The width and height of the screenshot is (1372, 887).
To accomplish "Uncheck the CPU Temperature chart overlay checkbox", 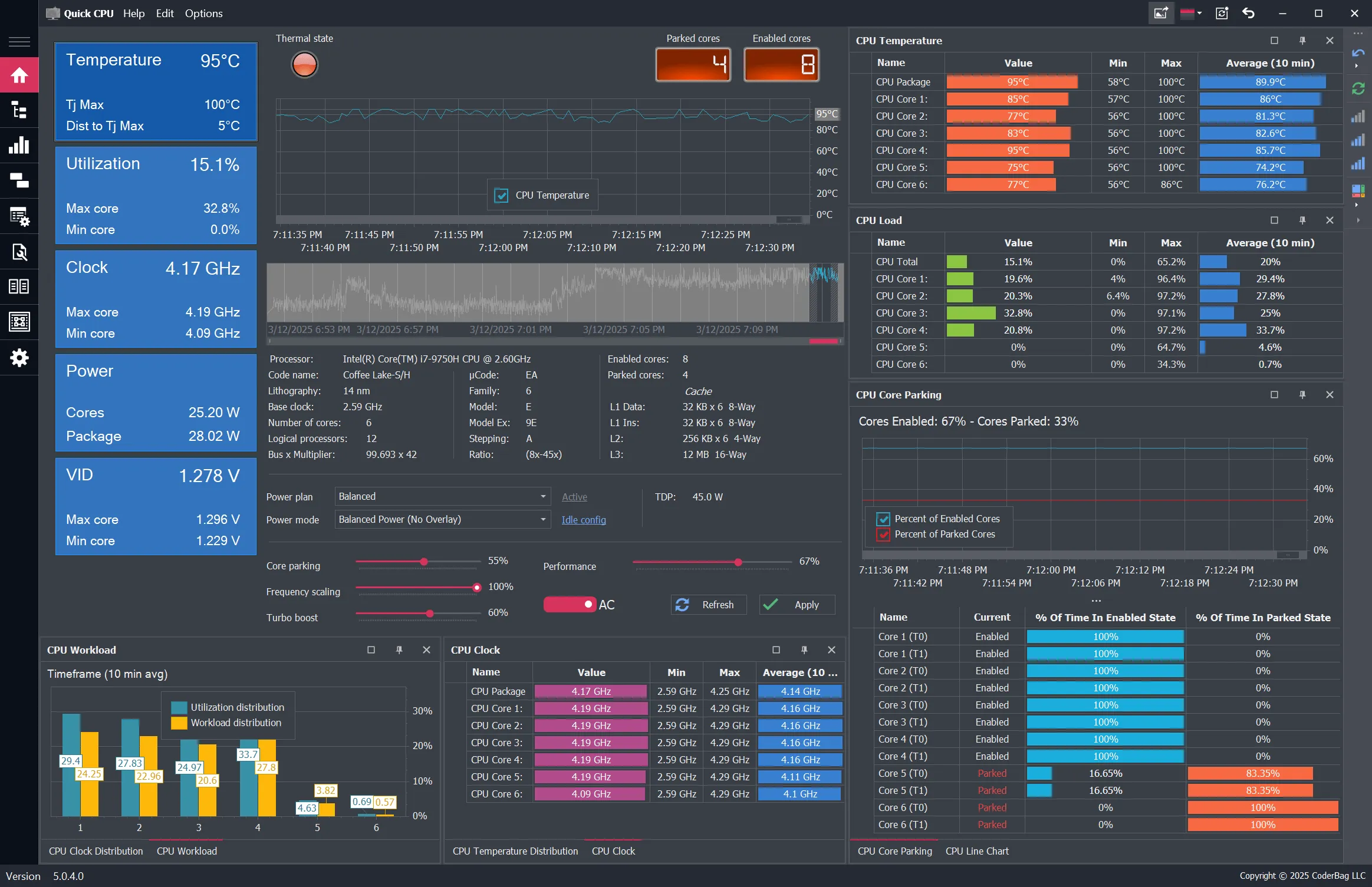I will pos(501,195).
